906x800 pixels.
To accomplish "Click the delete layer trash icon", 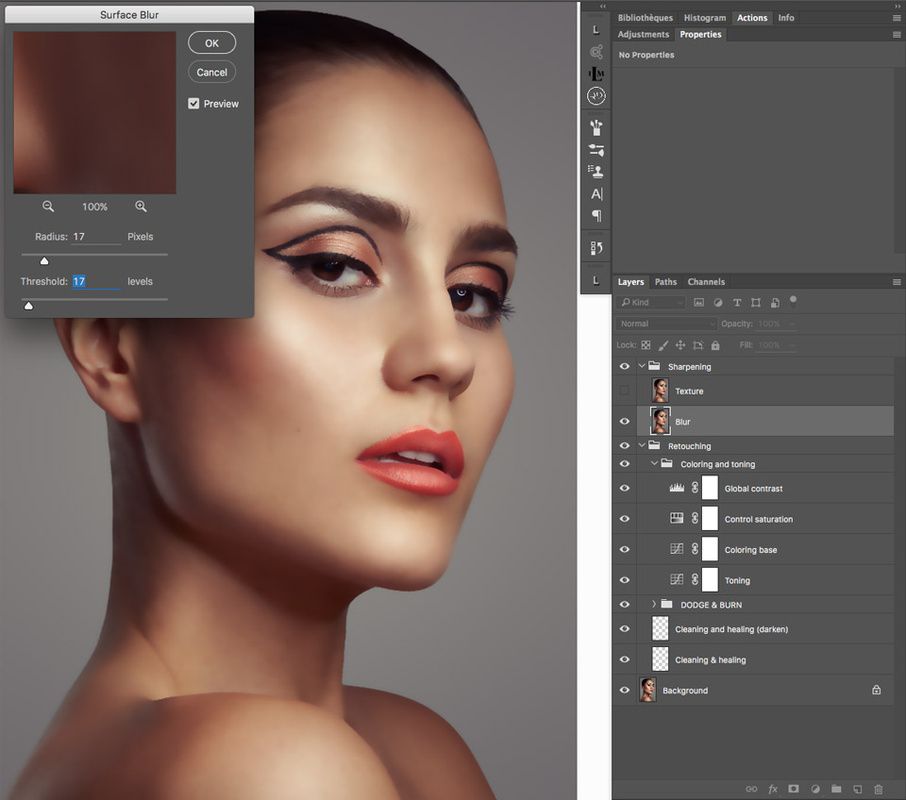I will [878, 789].
